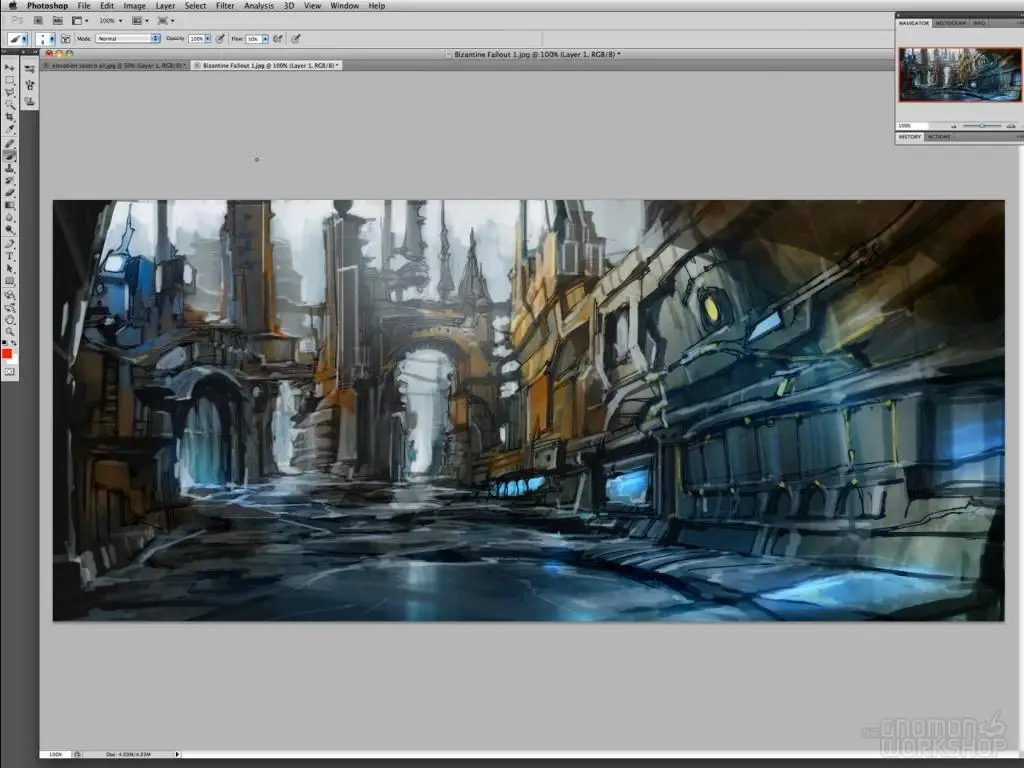Select the Dodge tool
Image resolution: width=1024 pixels, height=768 pixels.
10,230
